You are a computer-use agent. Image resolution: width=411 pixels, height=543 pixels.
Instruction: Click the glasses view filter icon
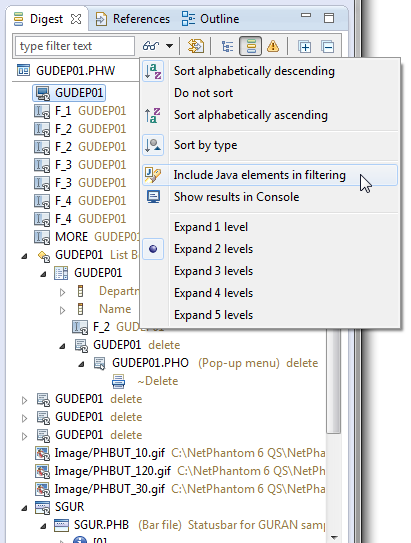coord(151,46)
